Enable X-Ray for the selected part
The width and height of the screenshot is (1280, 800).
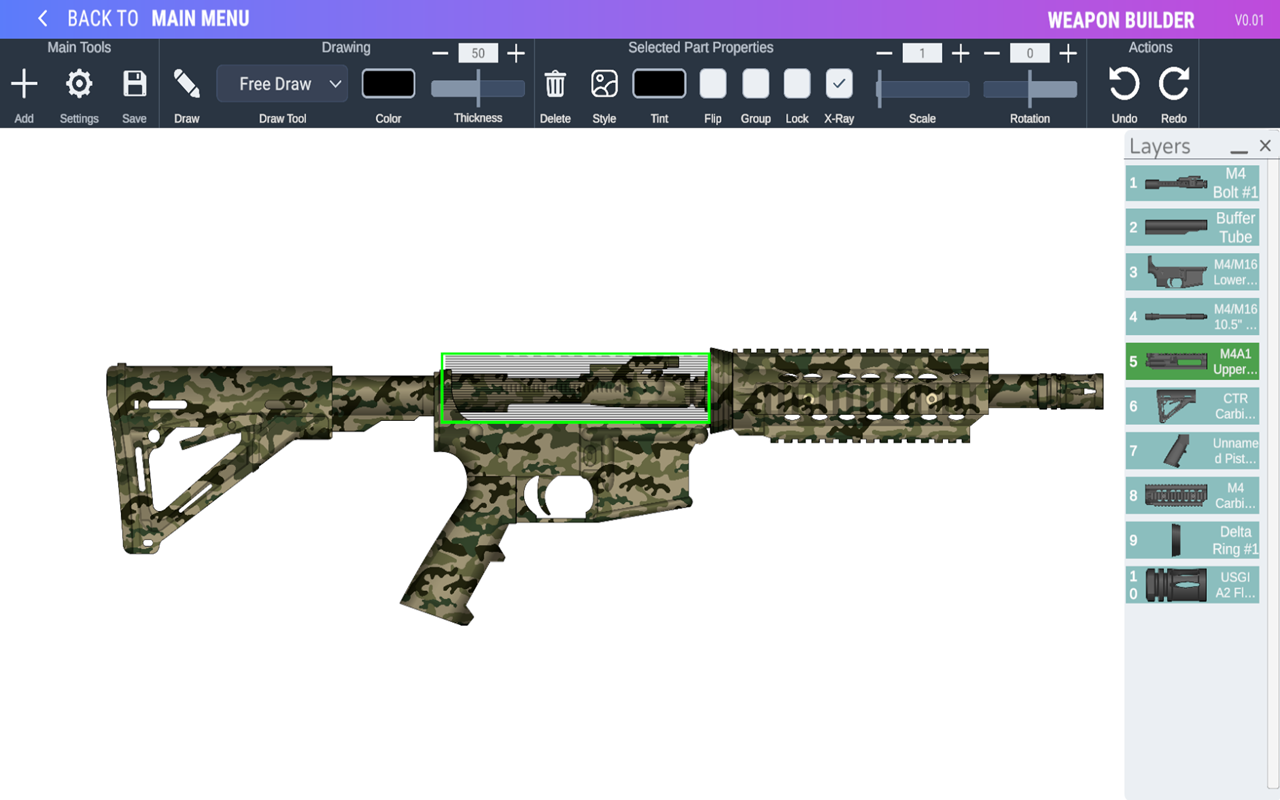coord(839,84)
